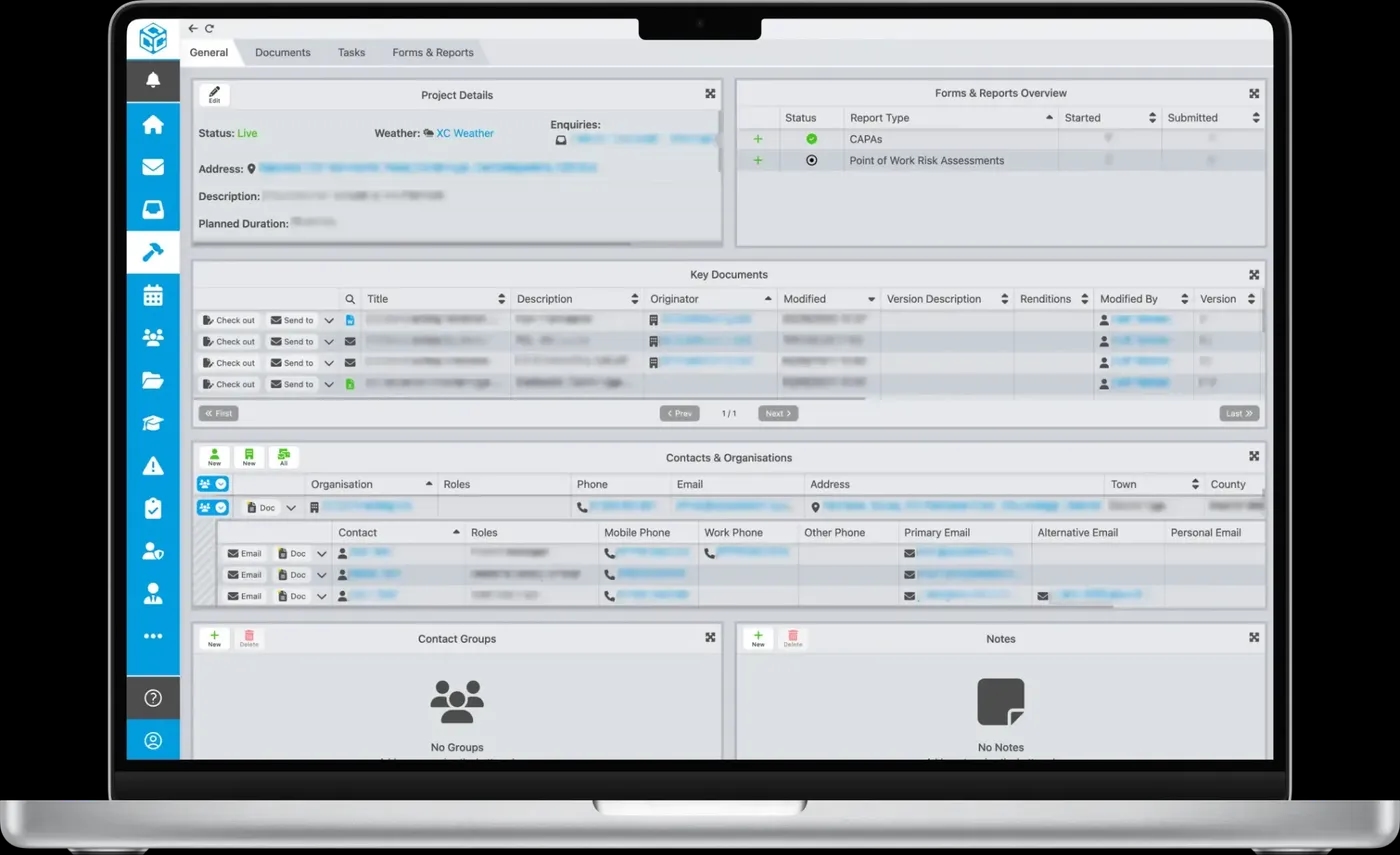Add a Point of Work Risk Assessments report
The height and width of the screenshot is (855, 1400).
pyautogui.click(x=758, y=160)
